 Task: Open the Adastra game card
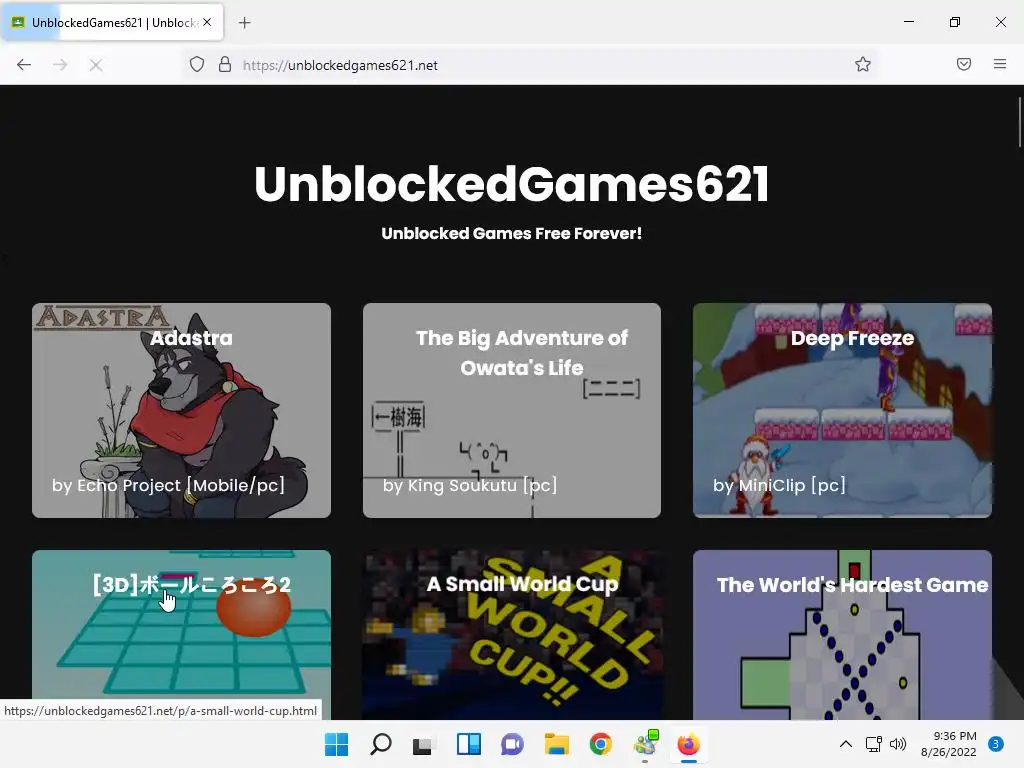click(x=182, y=410)
